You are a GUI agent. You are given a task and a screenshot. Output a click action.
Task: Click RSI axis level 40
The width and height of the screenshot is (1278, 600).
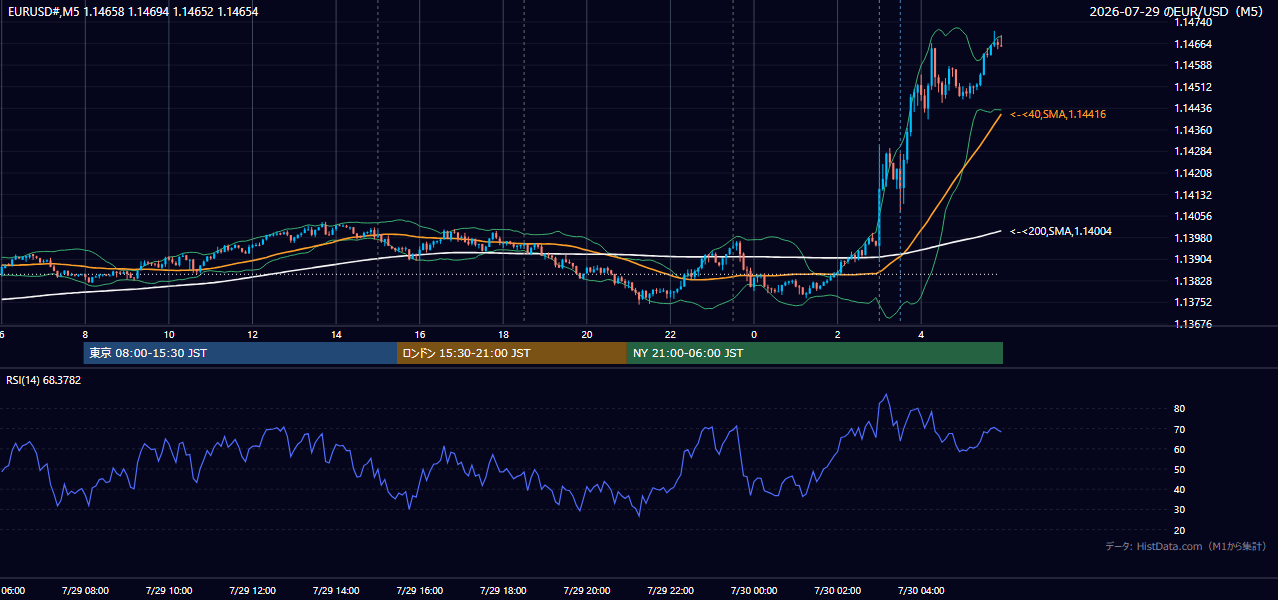click(1180, 489)
